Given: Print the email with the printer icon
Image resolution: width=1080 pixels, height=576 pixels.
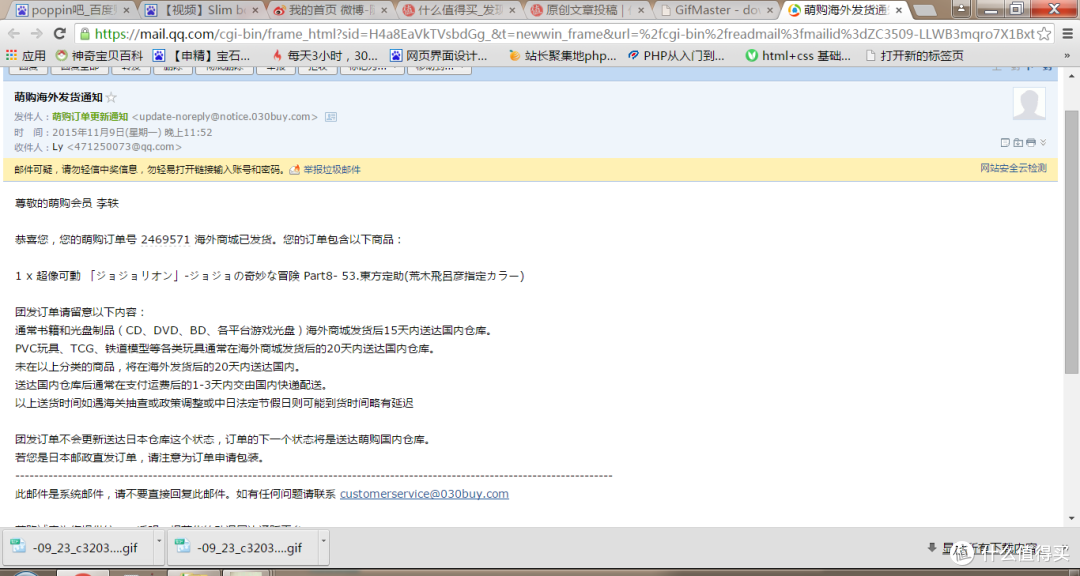Looking at the screenshot, I should (x=1030, y=143).
